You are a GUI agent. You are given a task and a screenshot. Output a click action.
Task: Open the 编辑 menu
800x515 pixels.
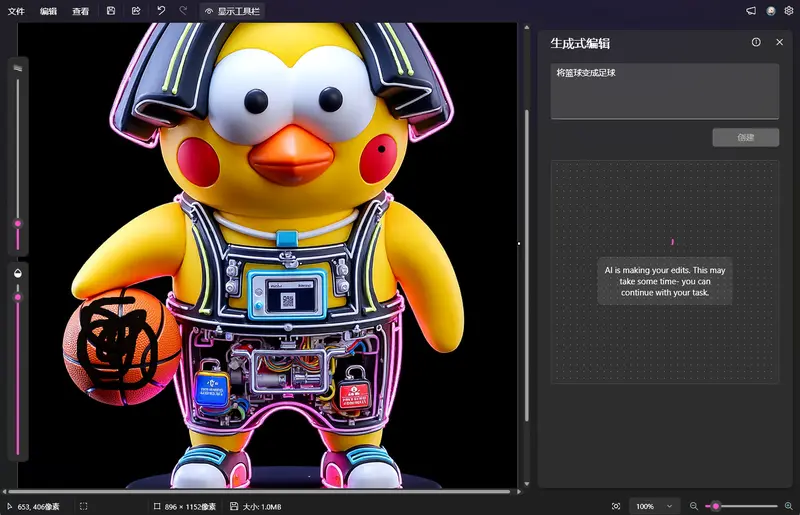tap(48, 11)
